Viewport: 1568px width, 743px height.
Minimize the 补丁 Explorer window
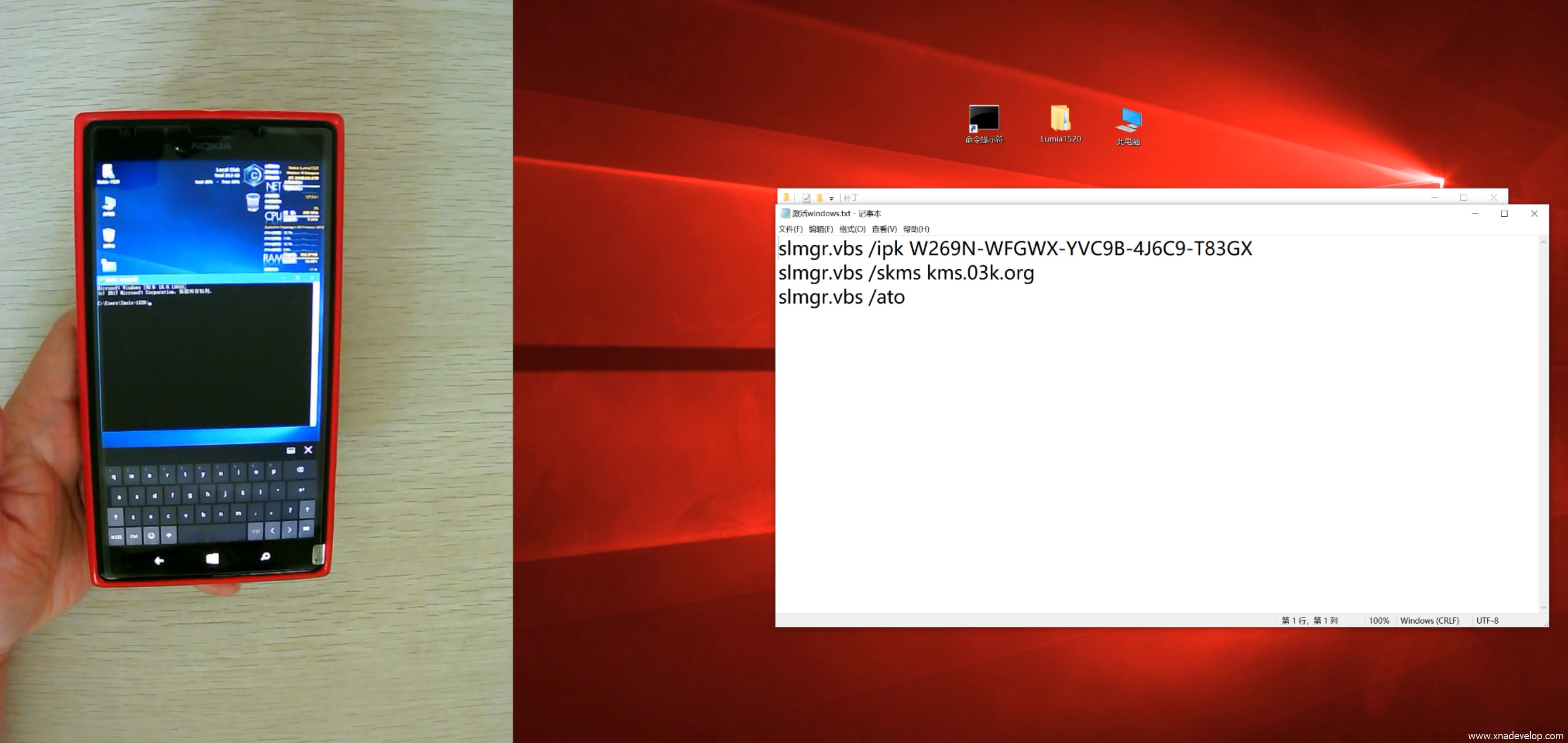pyautogui.click(x=1435, y=198)
